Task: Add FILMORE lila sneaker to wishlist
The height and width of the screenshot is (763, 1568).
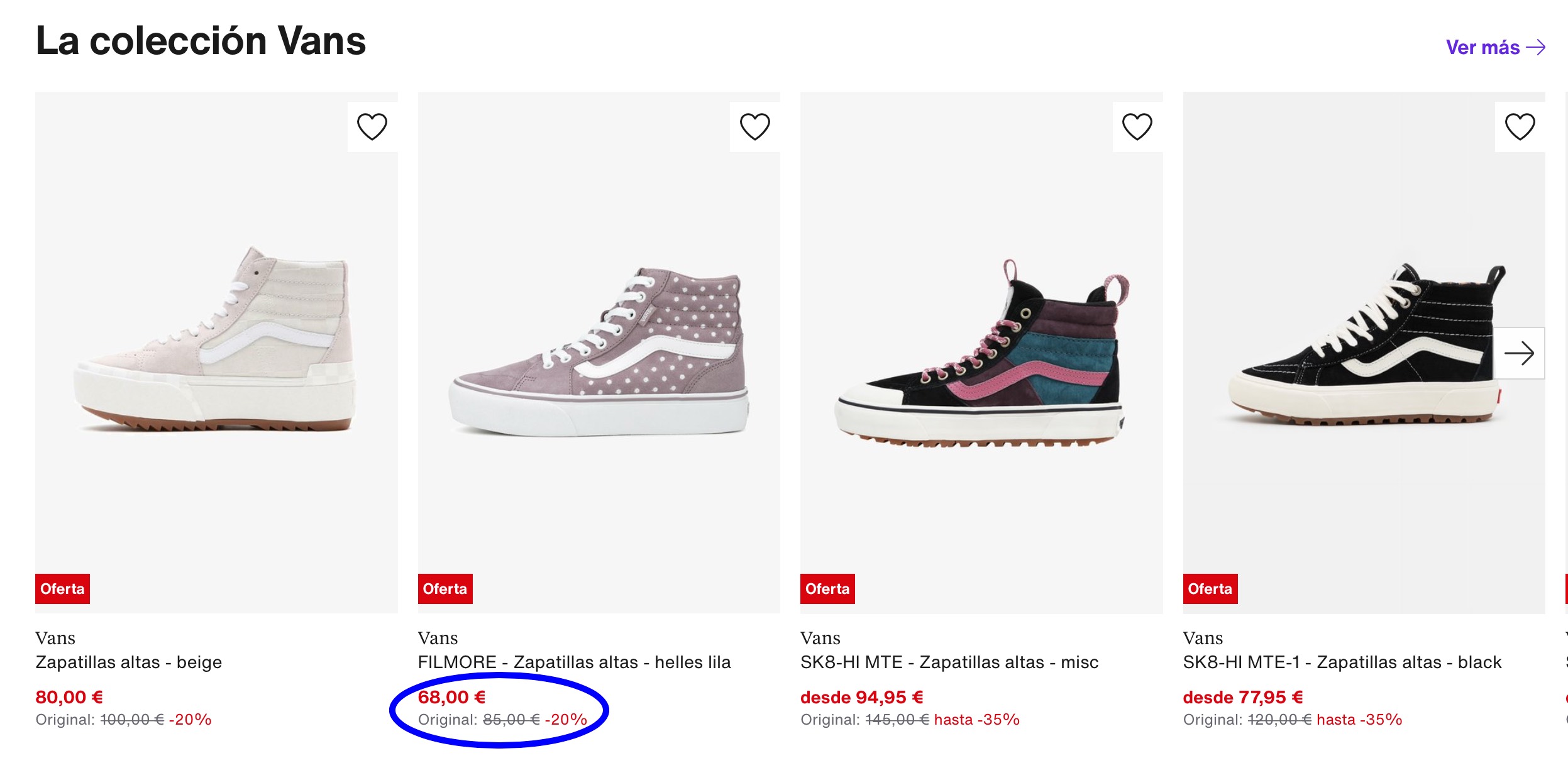Action: [754, 126]
